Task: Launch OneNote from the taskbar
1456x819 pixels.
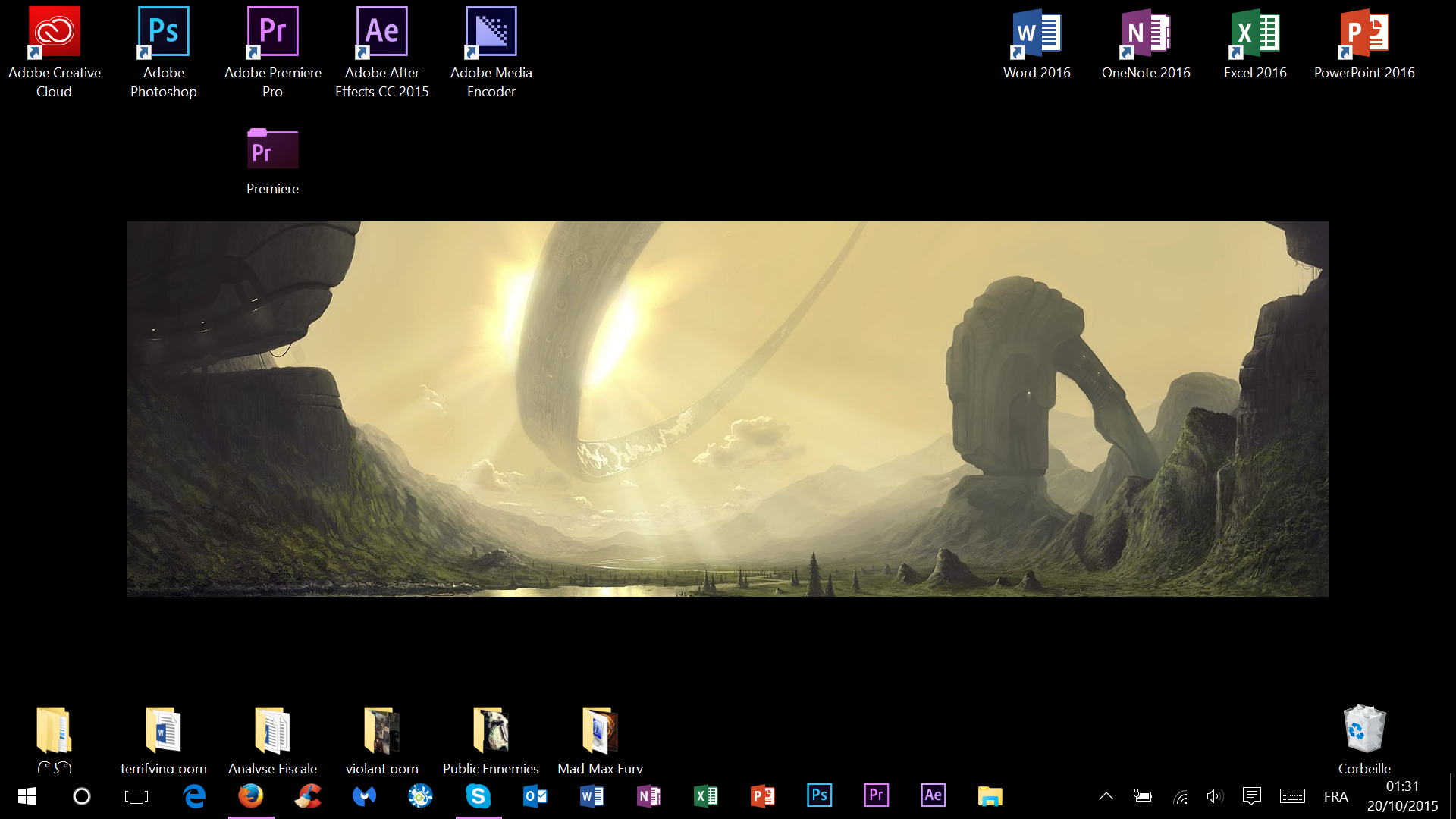Action: 649,796
